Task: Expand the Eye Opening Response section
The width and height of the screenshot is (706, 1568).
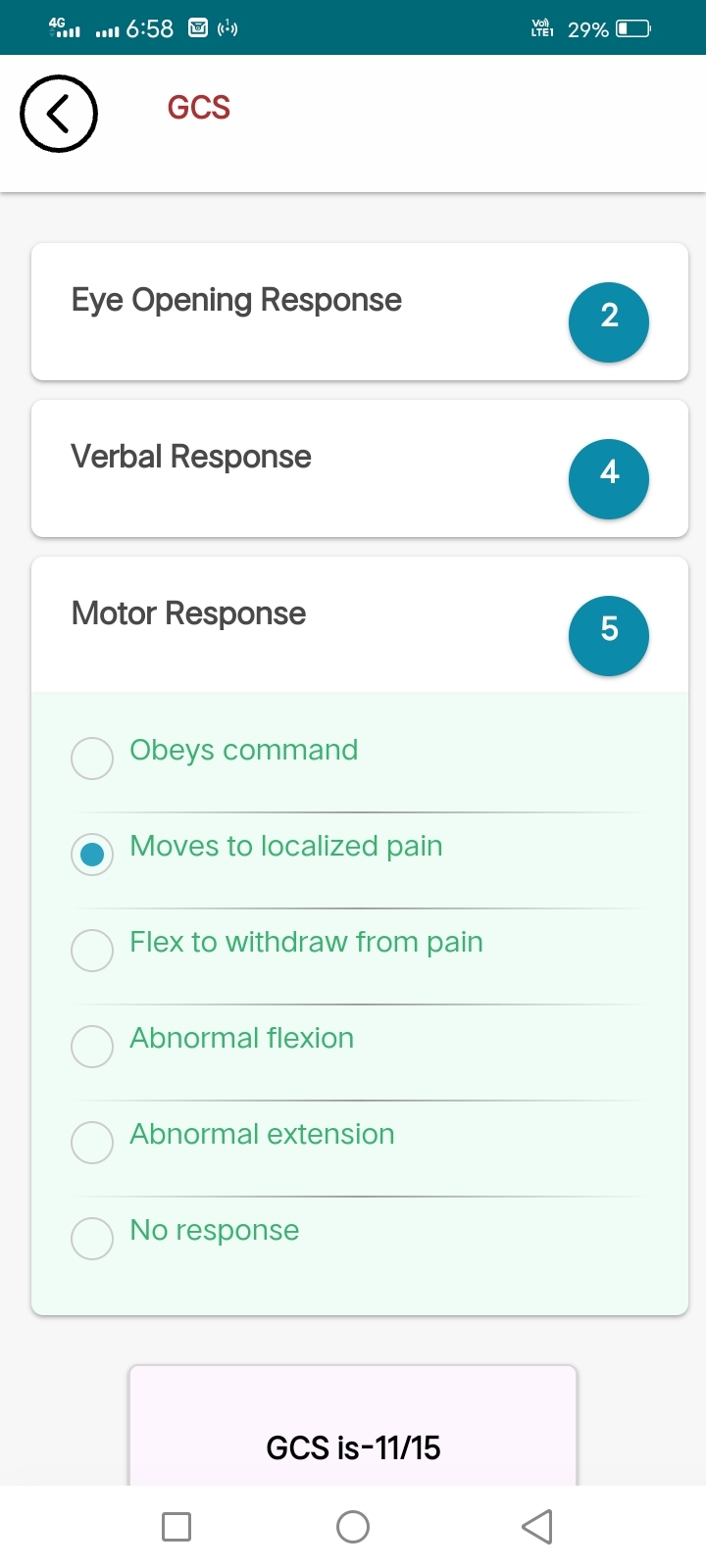Action: (x=360, y=312)
